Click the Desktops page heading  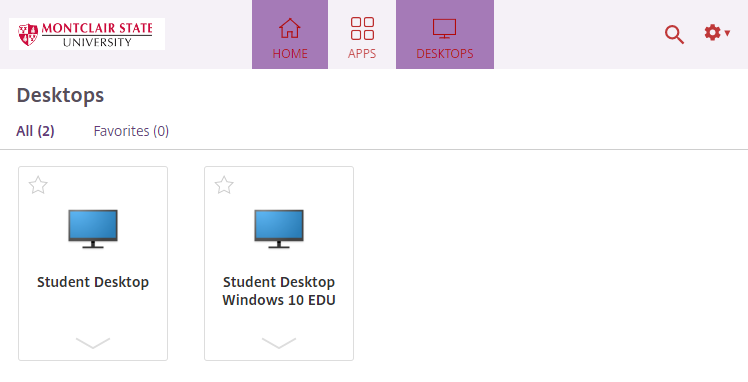pyautogui.click(x=60, y=95)
